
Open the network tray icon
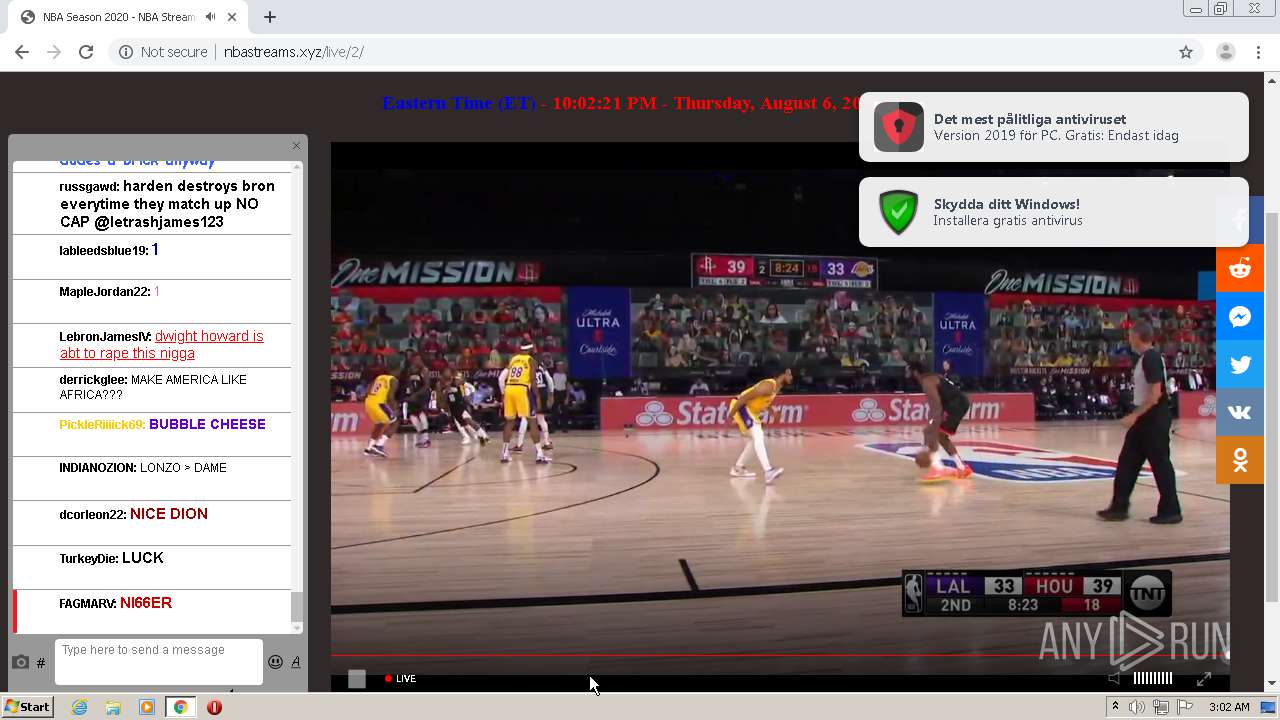click(1161, 707)
